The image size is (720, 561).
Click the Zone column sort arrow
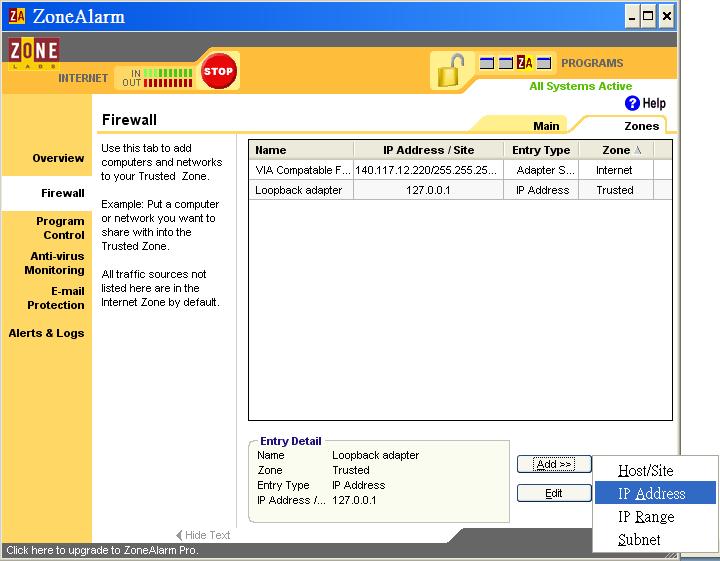[x=637, y=150]
